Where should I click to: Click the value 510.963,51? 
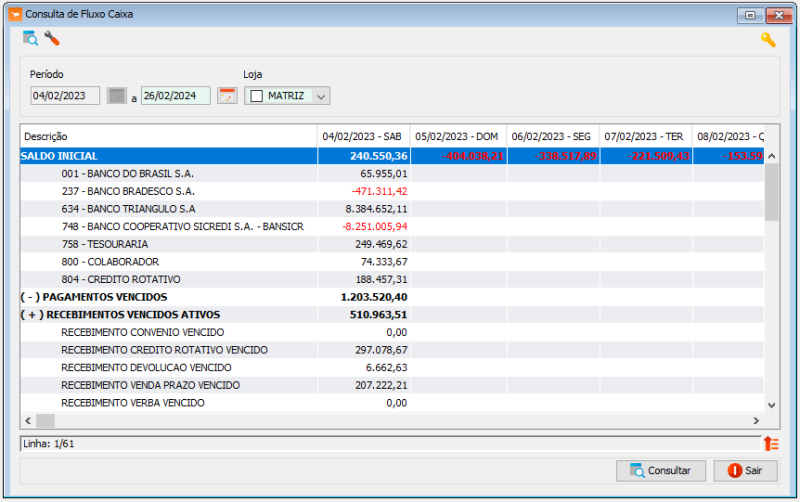point(379,314)
